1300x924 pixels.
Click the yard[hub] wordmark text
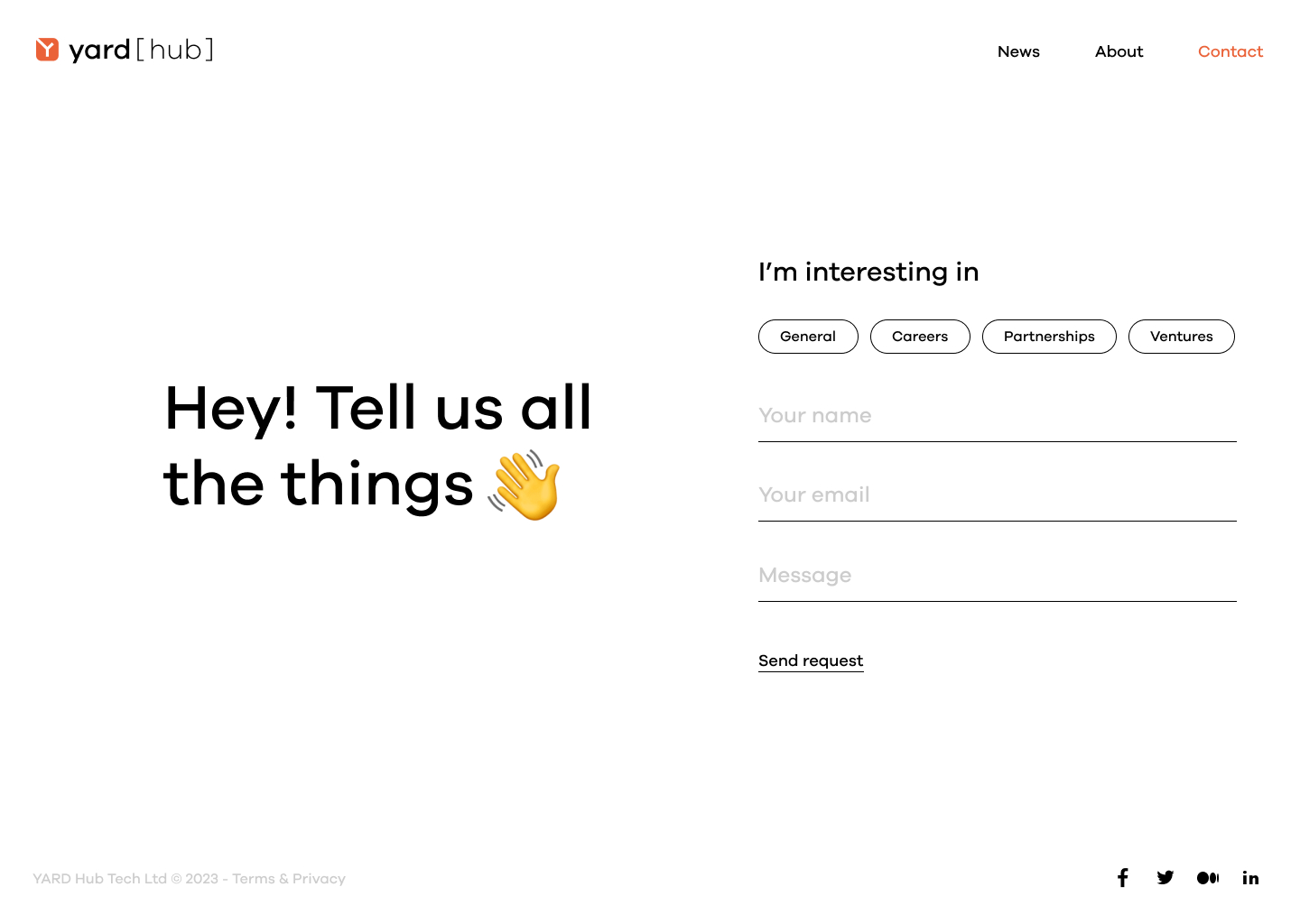click(141, 50)
